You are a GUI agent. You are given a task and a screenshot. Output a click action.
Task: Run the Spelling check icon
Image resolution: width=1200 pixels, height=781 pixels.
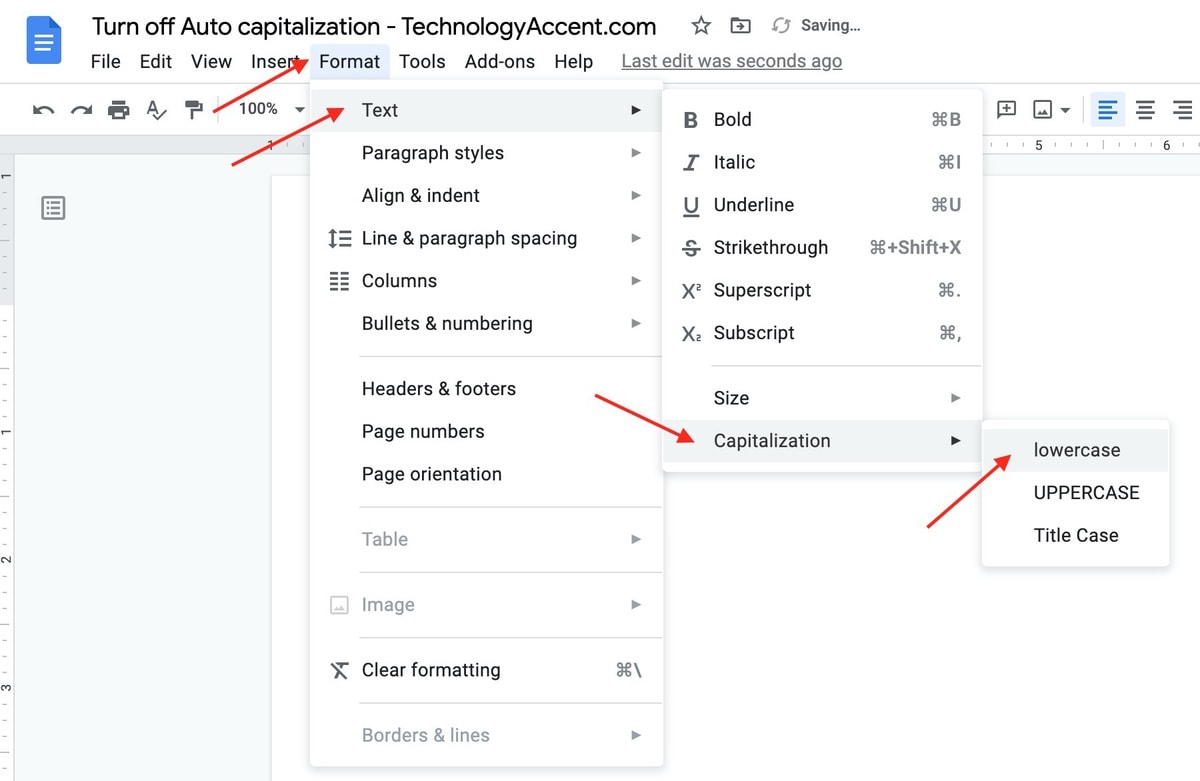pyautogui.click(x=156, y=109)
